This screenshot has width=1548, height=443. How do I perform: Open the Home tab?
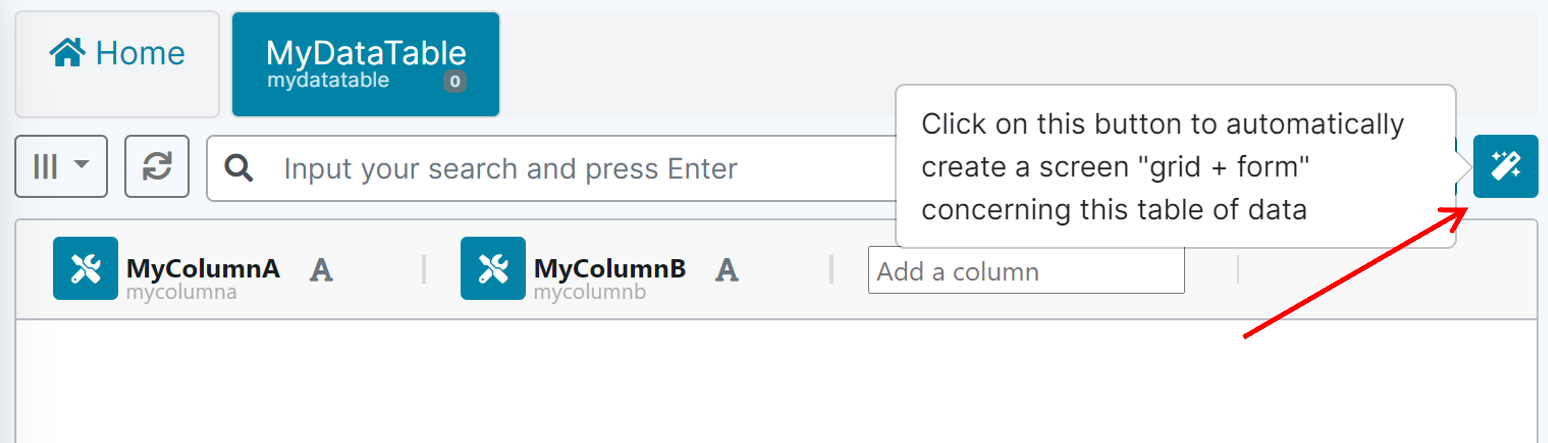point(118,54)
